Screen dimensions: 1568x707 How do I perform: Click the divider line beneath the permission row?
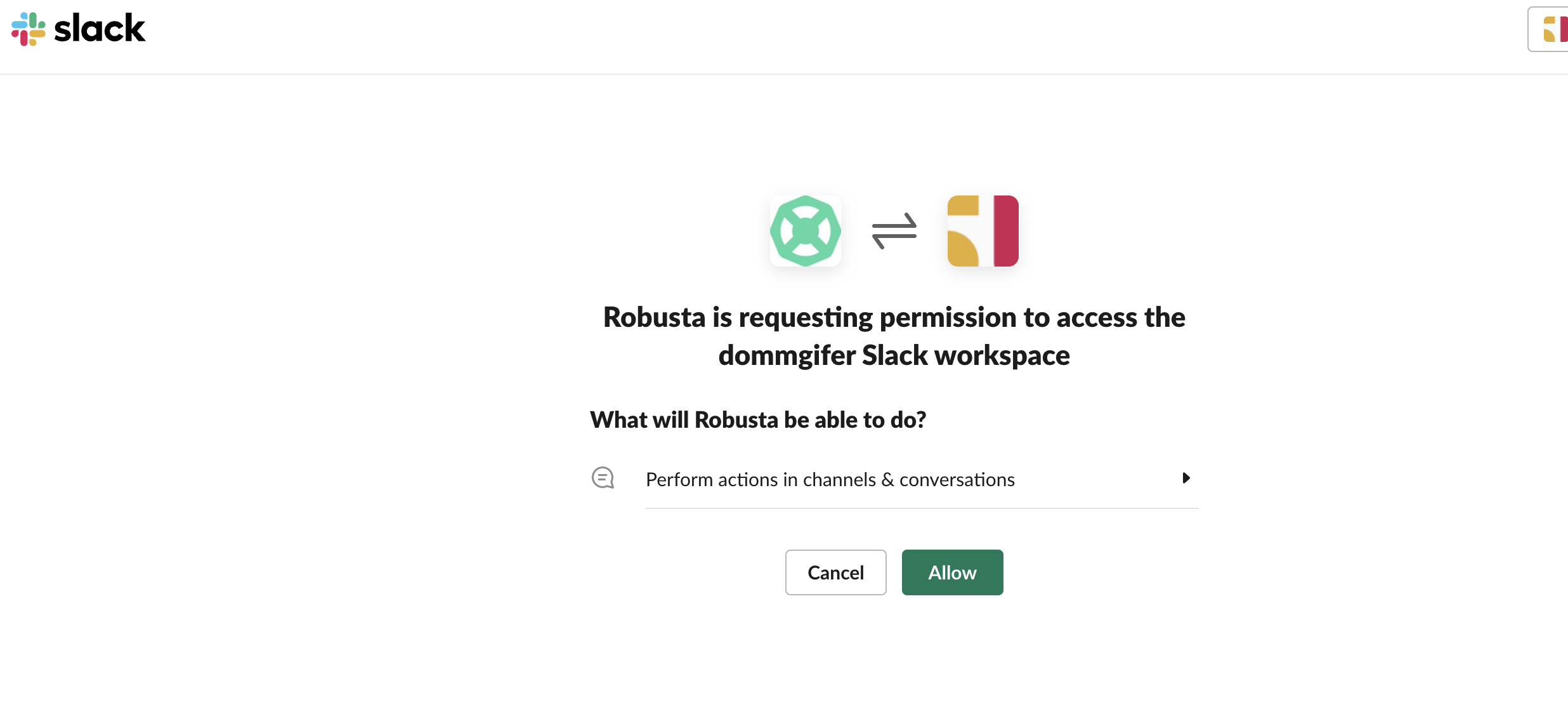922,508
